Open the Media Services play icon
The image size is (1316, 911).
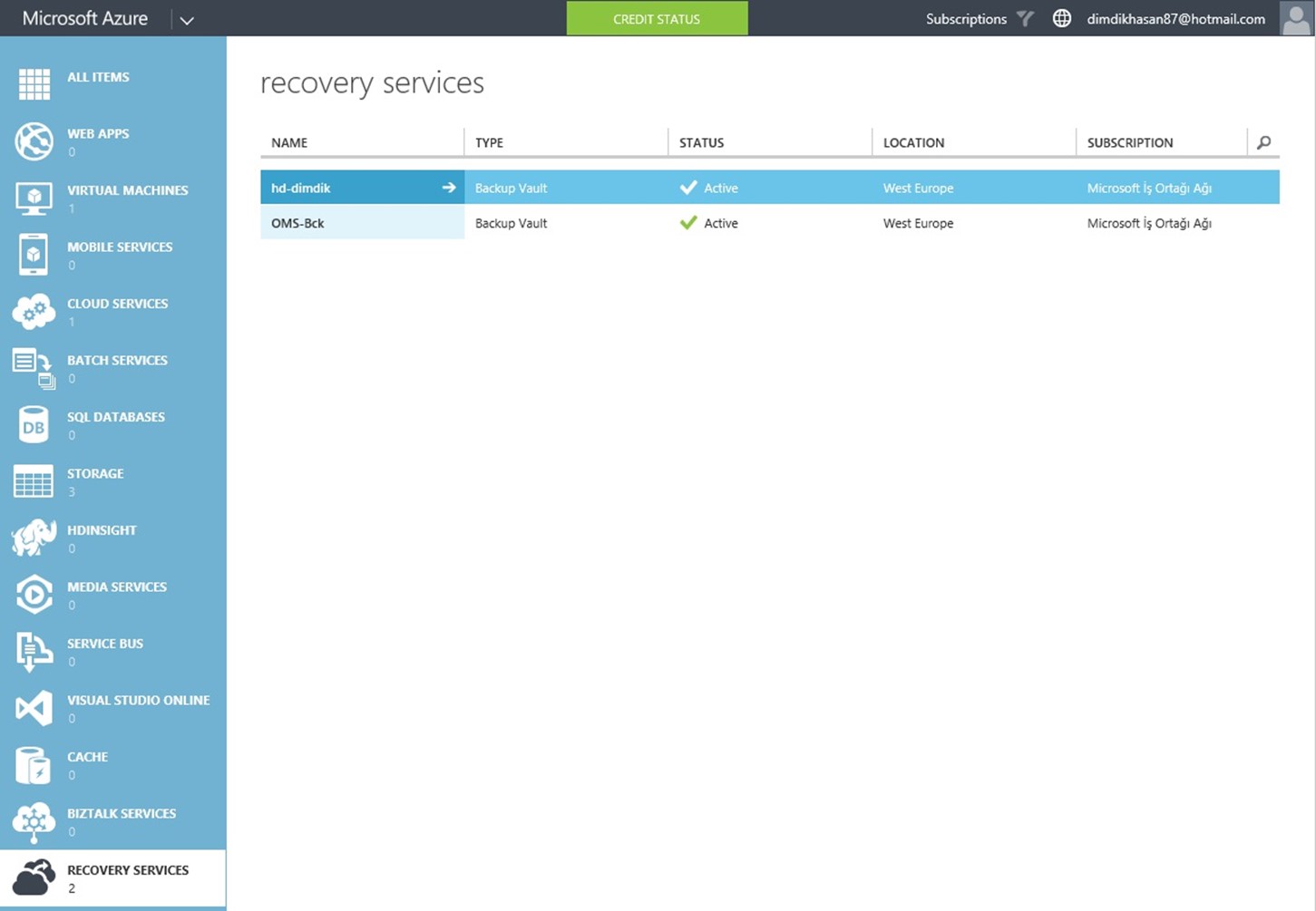pyautogui.click(x=34, y=595)
